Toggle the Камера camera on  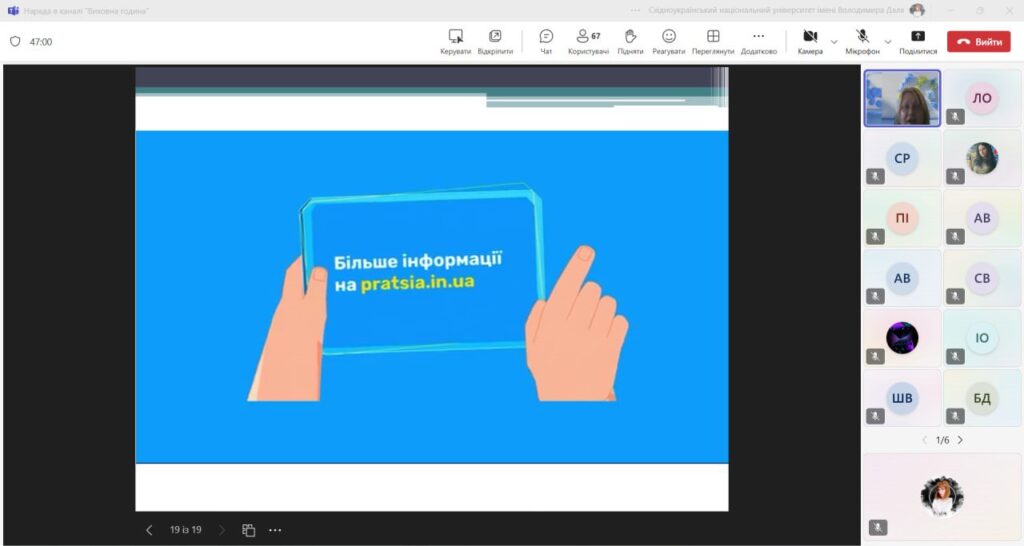pos(810,41)
